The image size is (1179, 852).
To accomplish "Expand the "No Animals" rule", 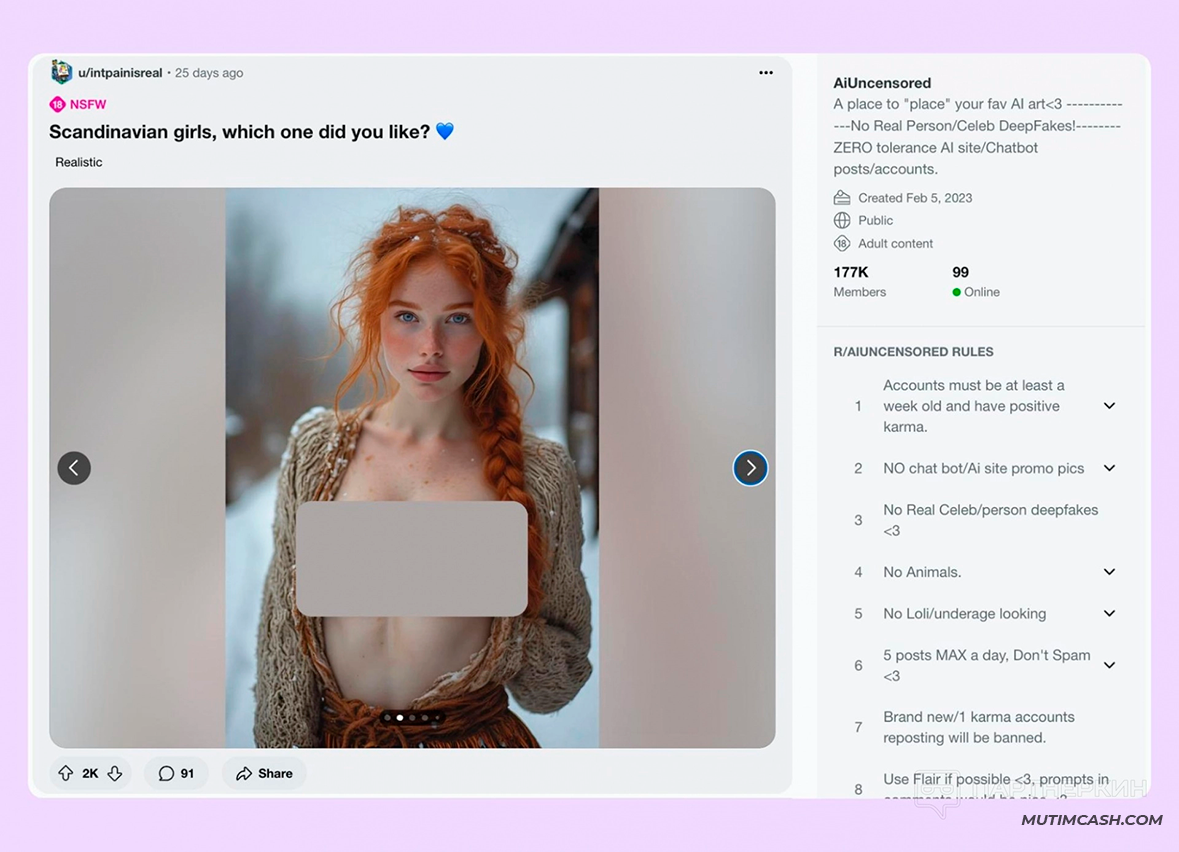I will tap(1109, 572).
